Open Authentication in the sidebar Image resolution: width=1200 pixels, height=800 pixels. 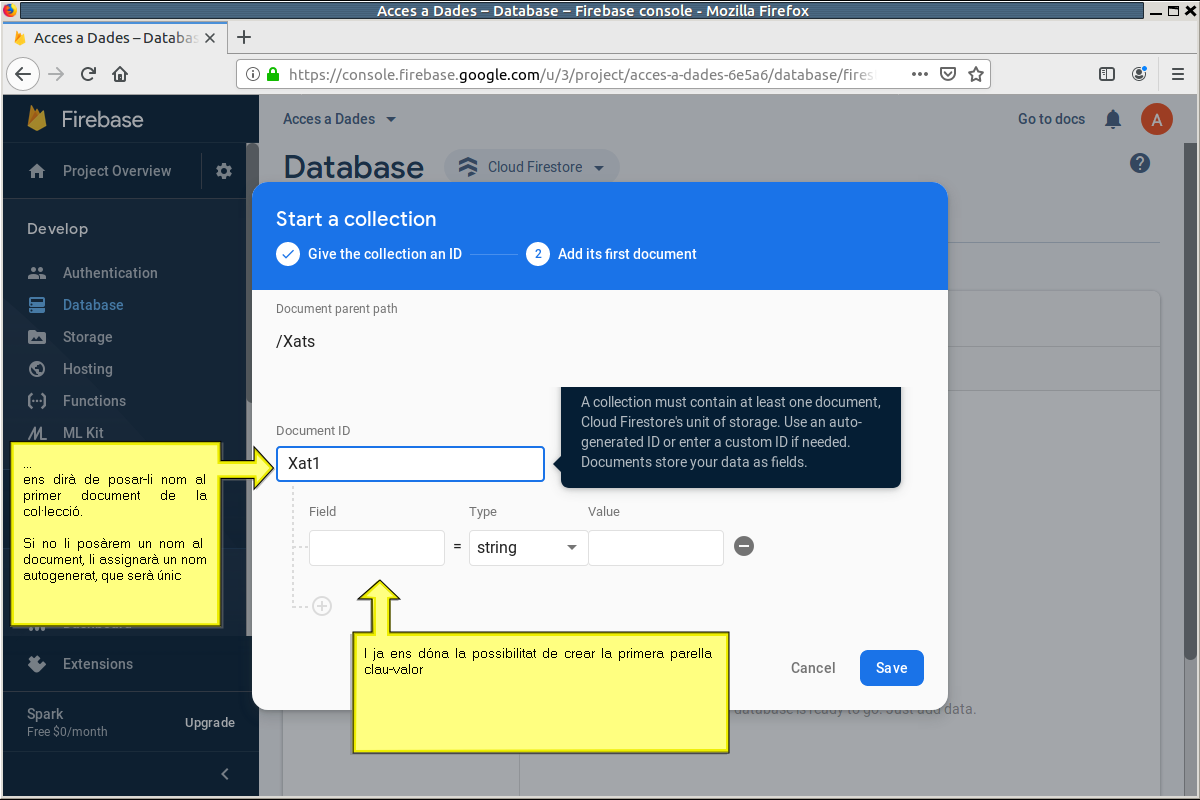click(x=110, y=273)
